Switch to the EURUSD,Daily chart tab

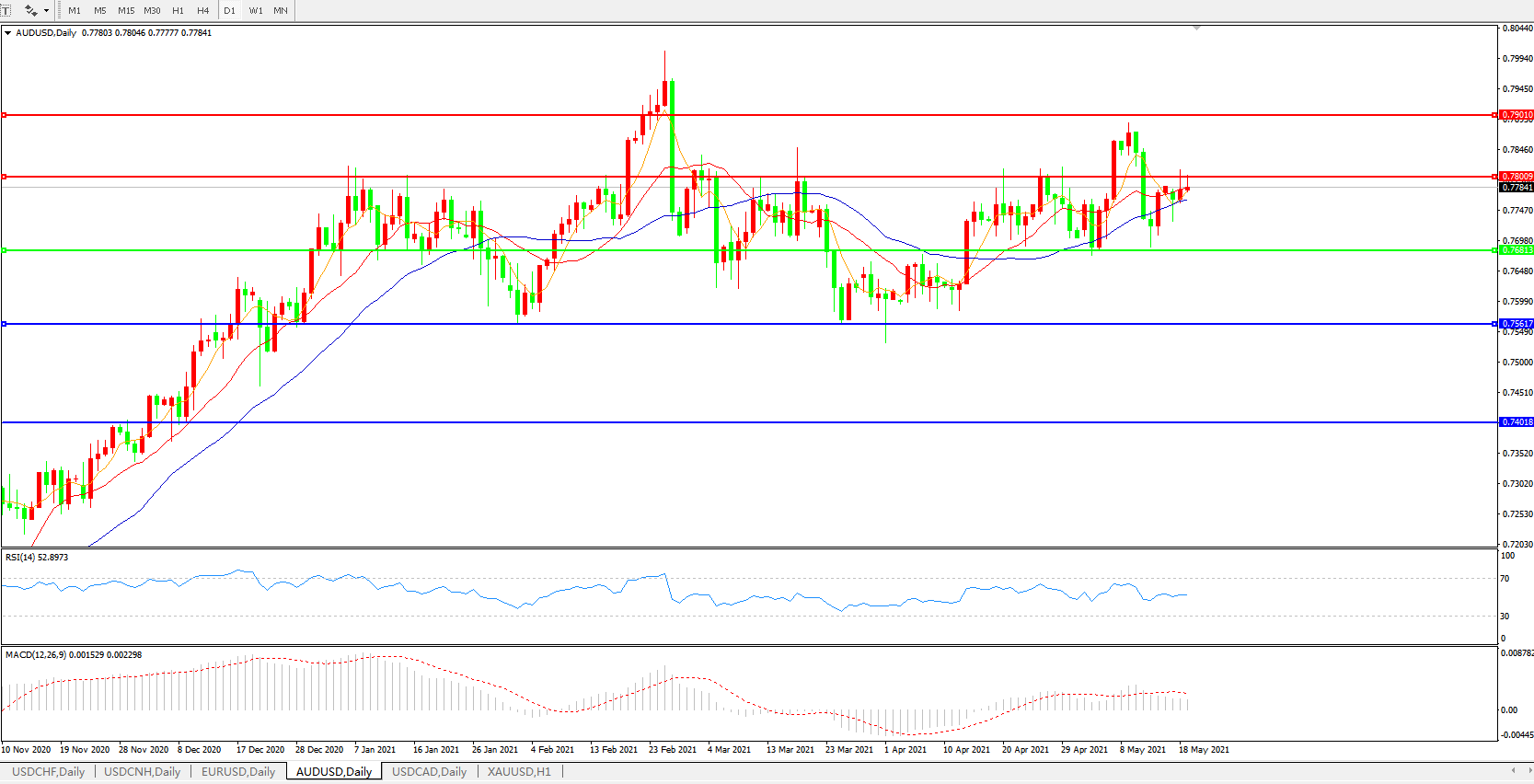[238, 771]
